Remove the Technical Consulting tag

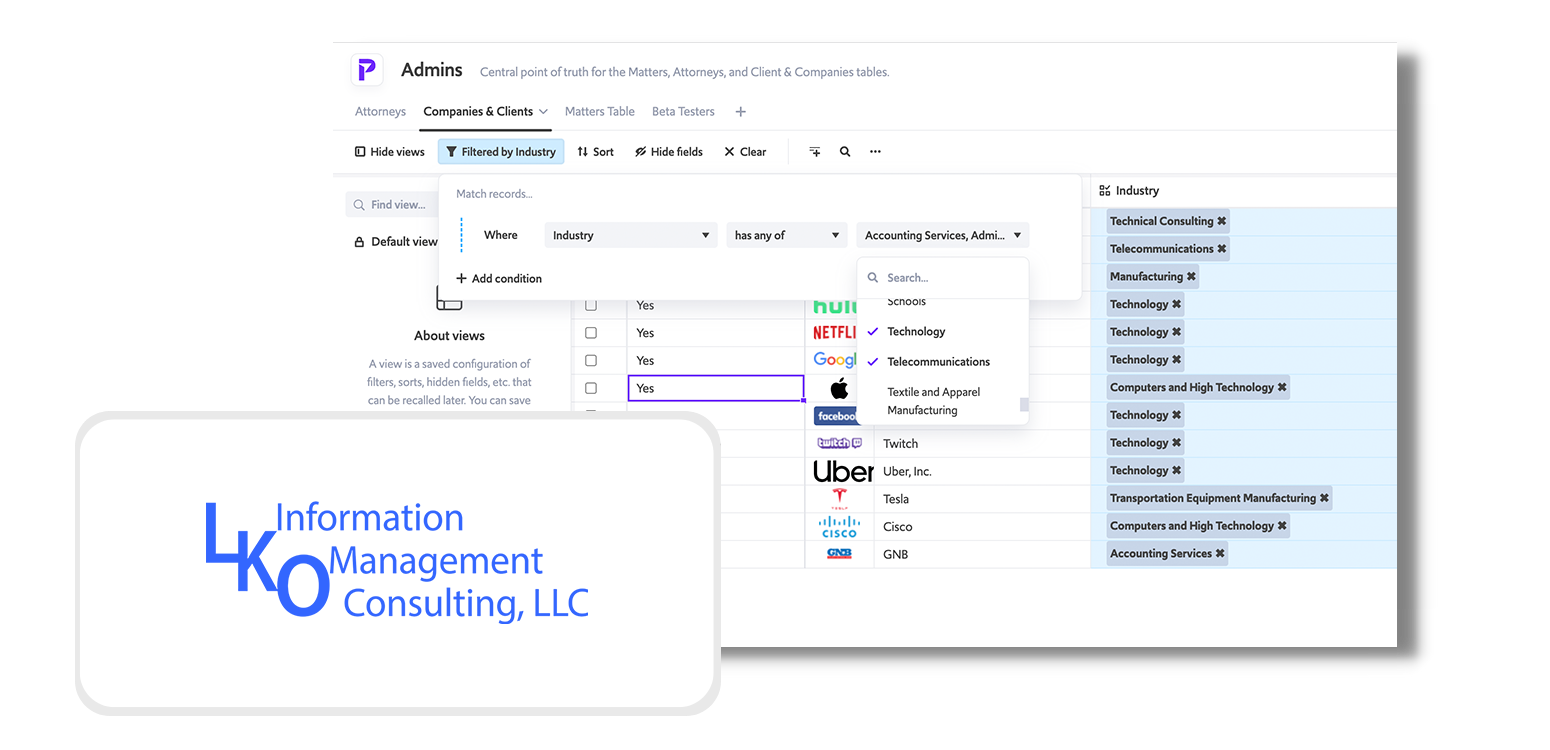tap(1222, 222)
